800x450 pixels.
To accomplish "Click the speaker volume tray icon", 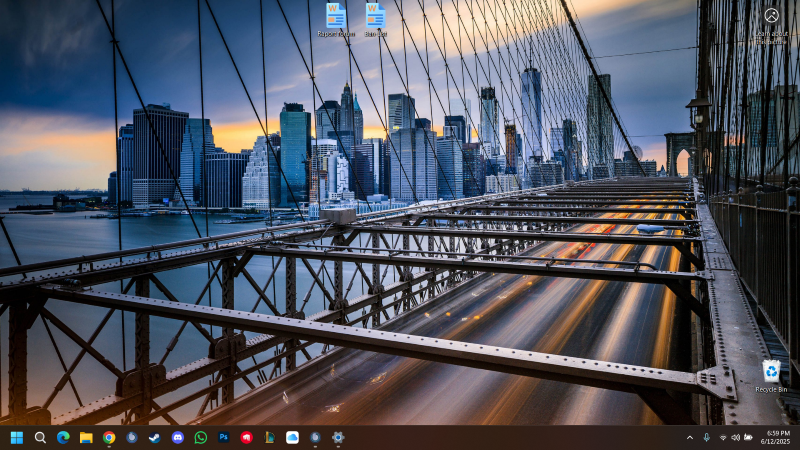I will [x=735, y=438].
